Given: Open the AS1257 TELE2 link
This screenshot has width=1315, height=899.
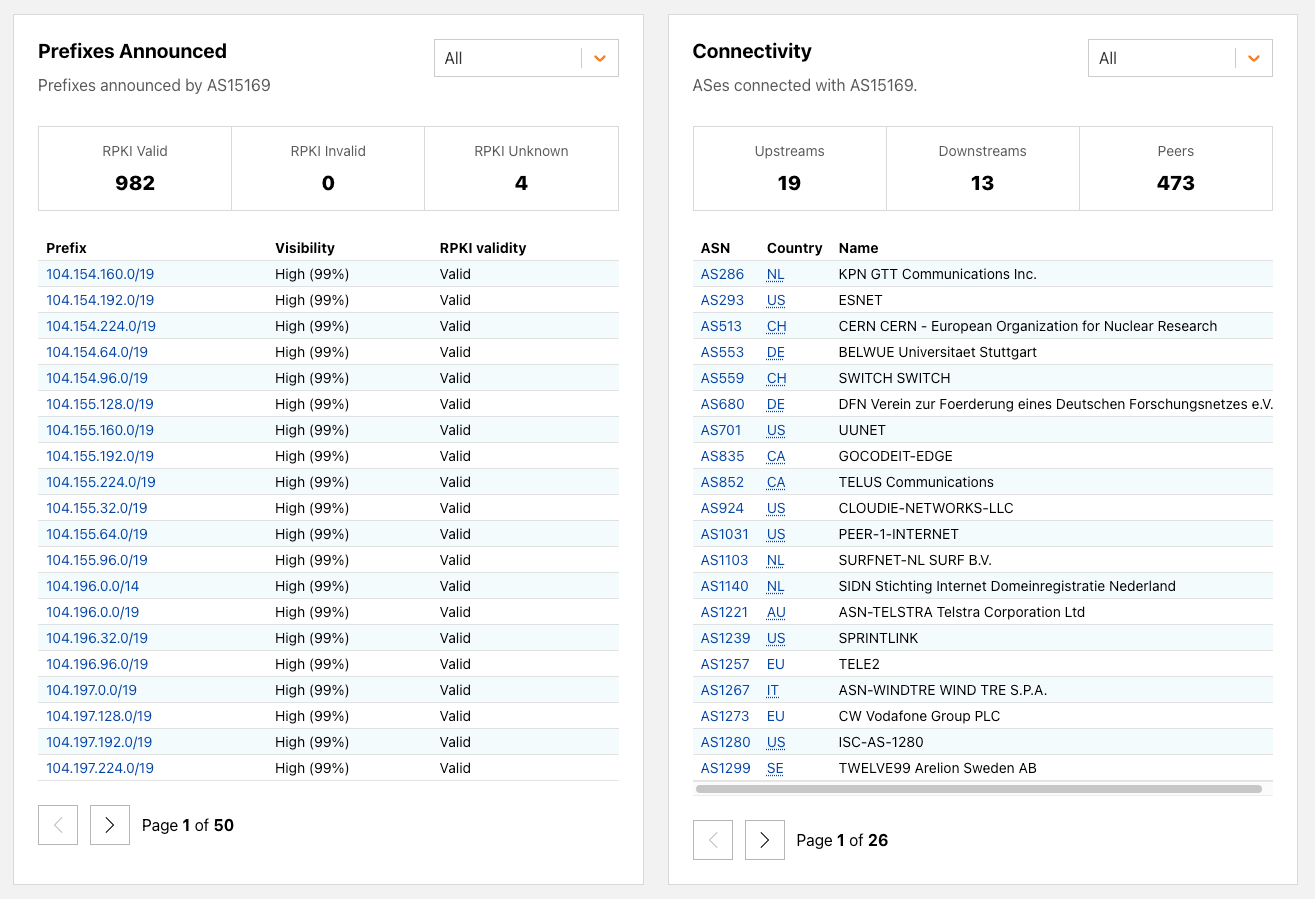Looking at the screenshot, I should click(x=725, y=664).
